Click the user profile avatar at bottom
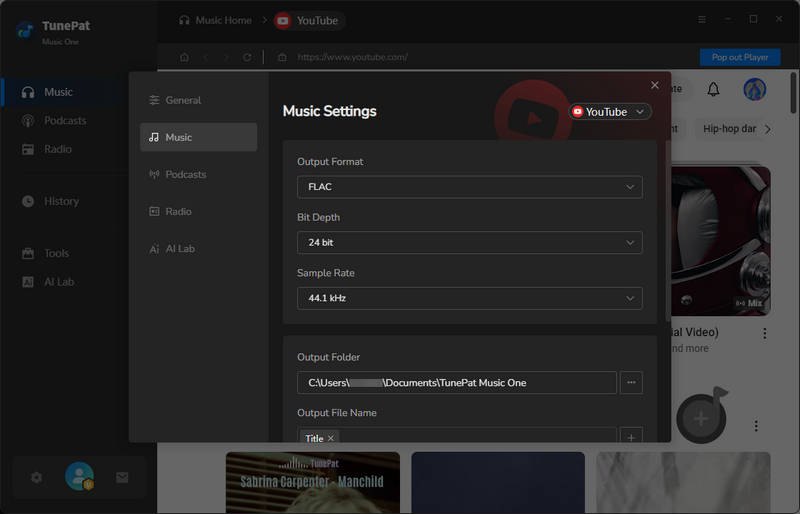 click(x=79, y=477)
